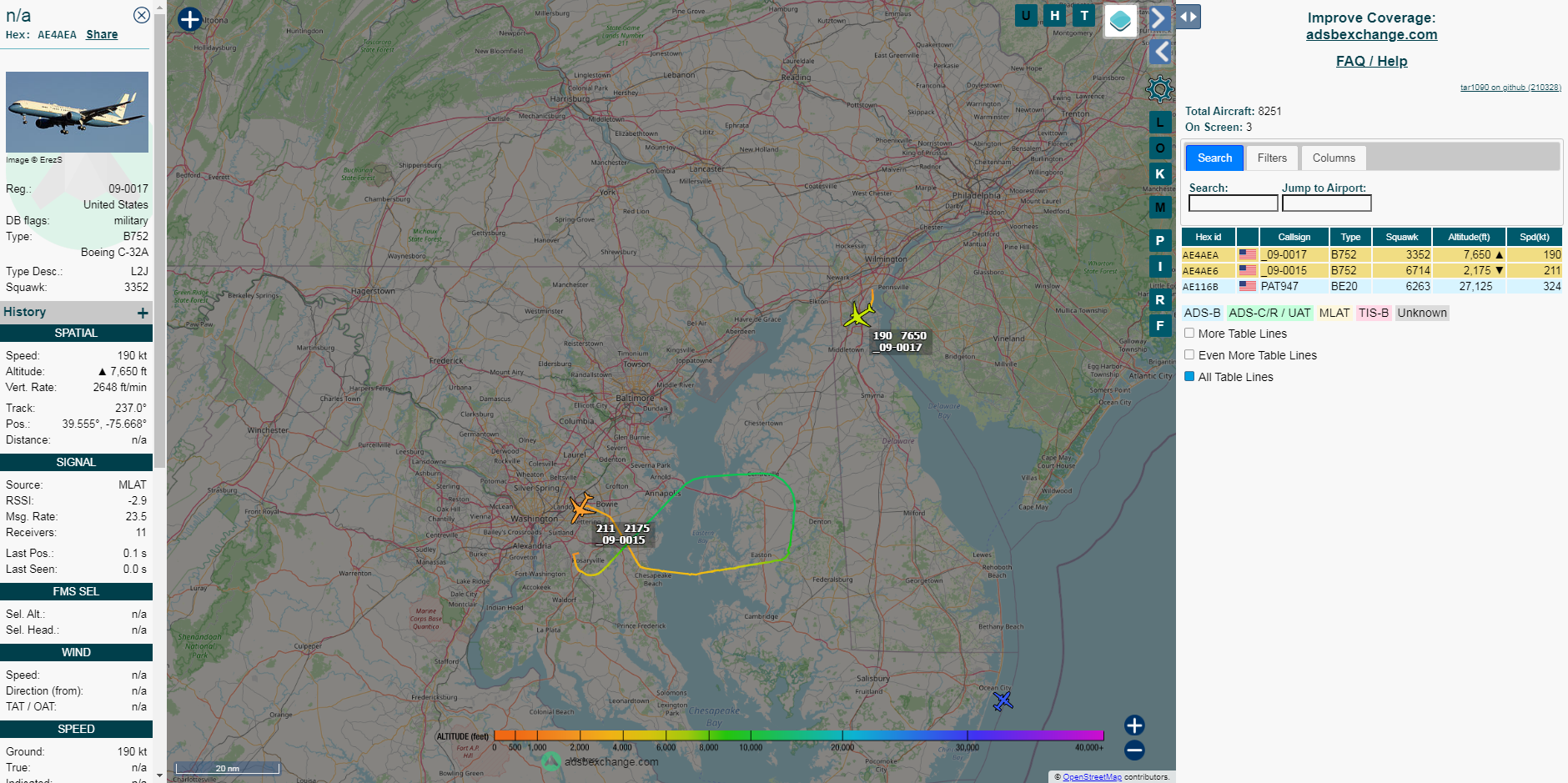
Task: Click the left arrow sidebar button
Action: pyautogui.click(x=1160, y=52)
